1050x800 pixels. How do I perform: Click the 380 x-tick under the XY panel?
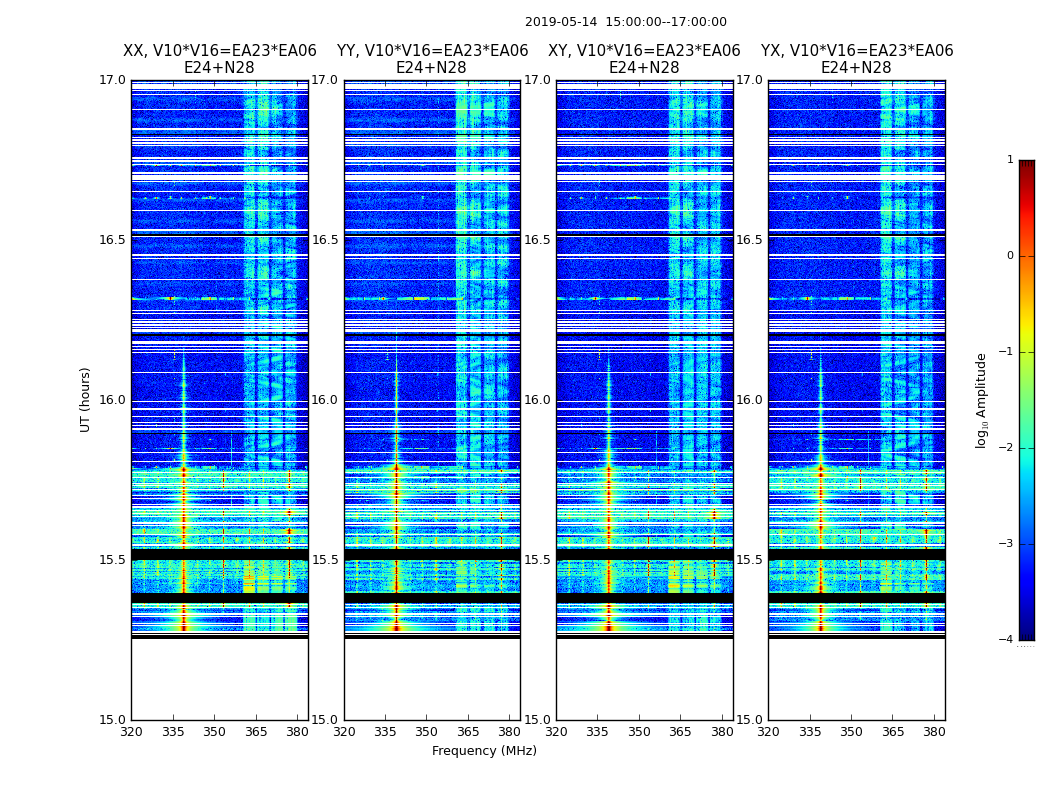tap(722, 732)
